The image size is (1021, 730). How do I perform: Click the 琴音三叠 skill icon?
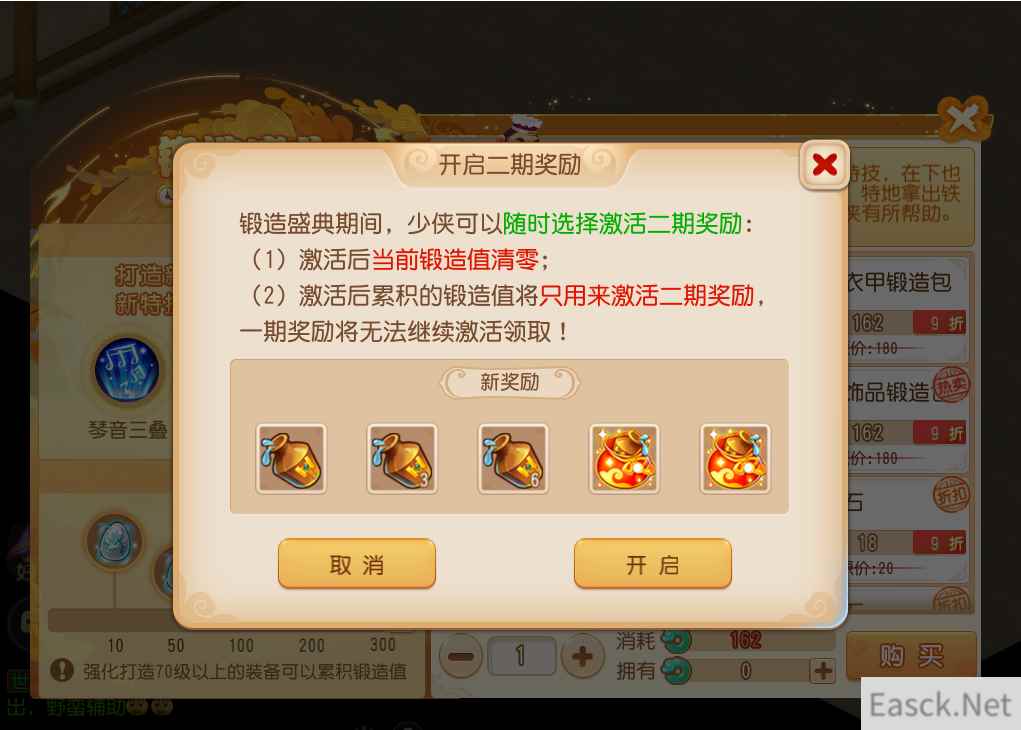point(127,369)
